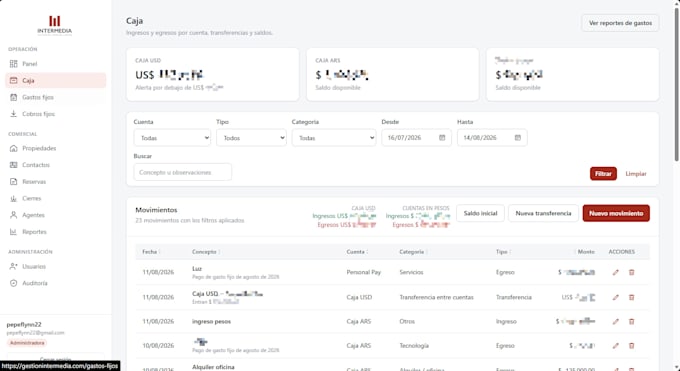Go to Panel menu item
680x371 pixels.
click(56, 64)
